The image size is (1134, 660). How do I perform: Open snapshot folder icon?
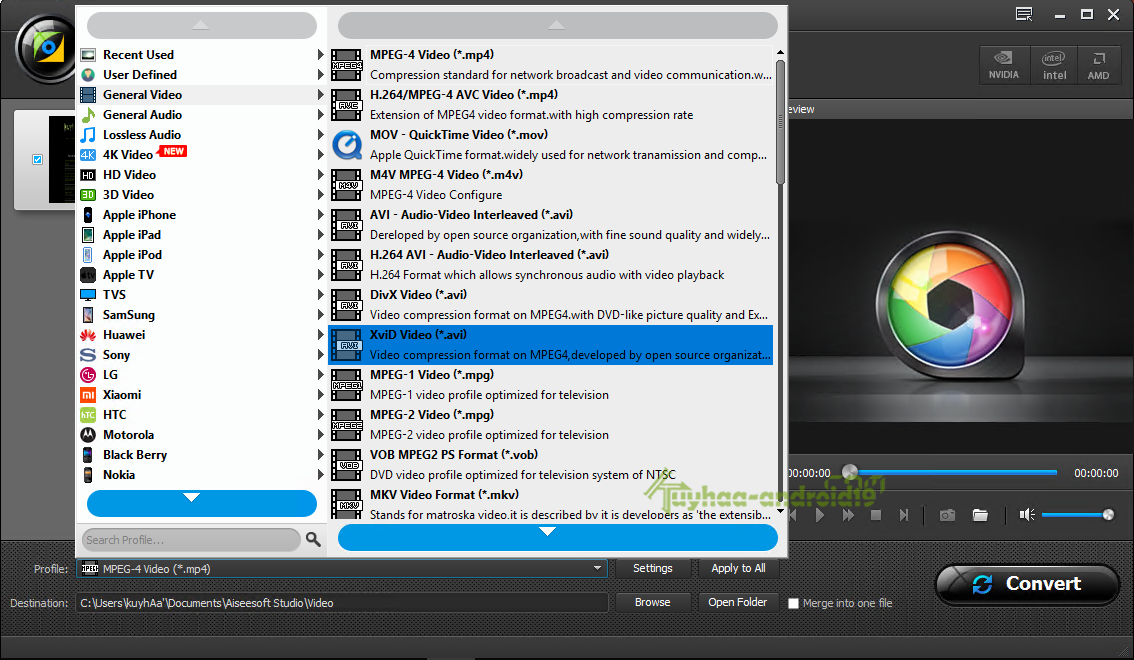click(x=980, y=515)
